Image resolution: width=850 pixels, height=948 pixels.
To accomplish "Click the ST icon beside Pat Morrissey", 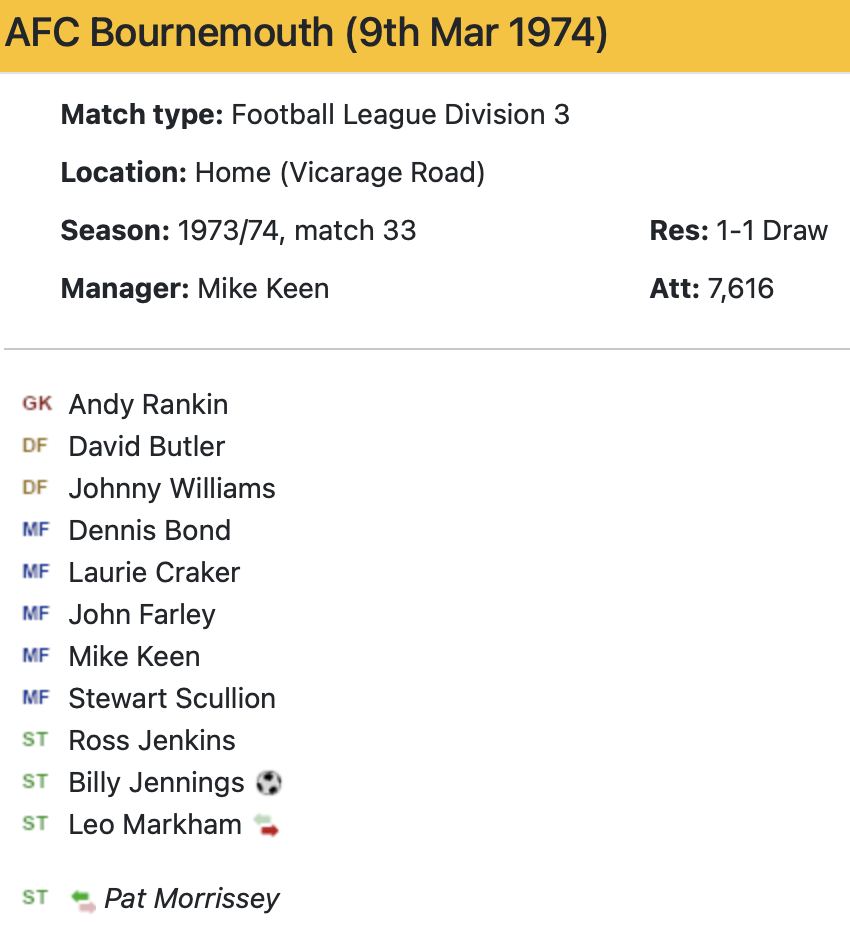I will [35, 898].
